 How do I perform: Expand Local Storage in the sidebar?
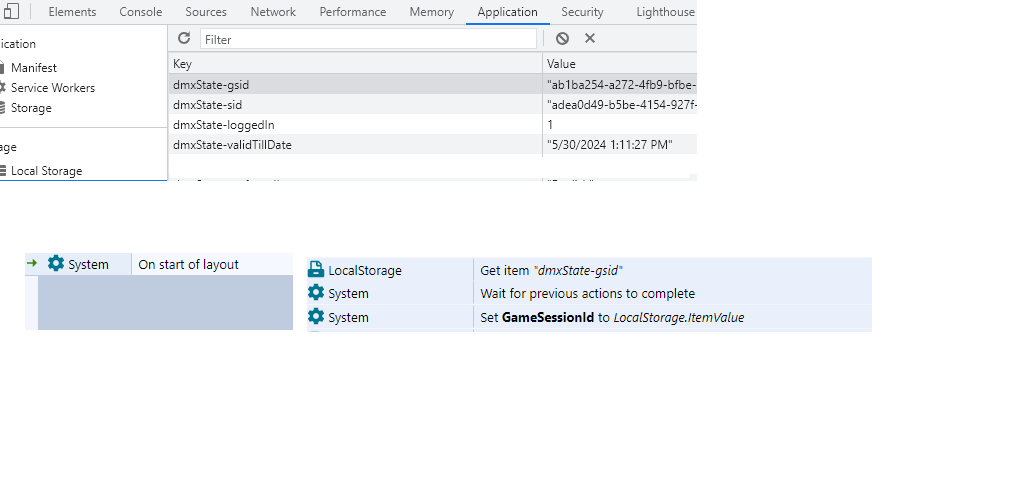[46, 171]
